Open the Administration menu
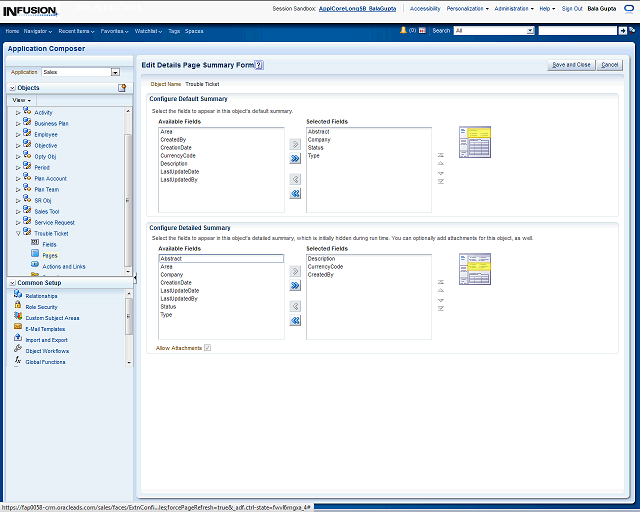Image resolution: width=640 pixels, height=512 pixels. coord(513,8)
